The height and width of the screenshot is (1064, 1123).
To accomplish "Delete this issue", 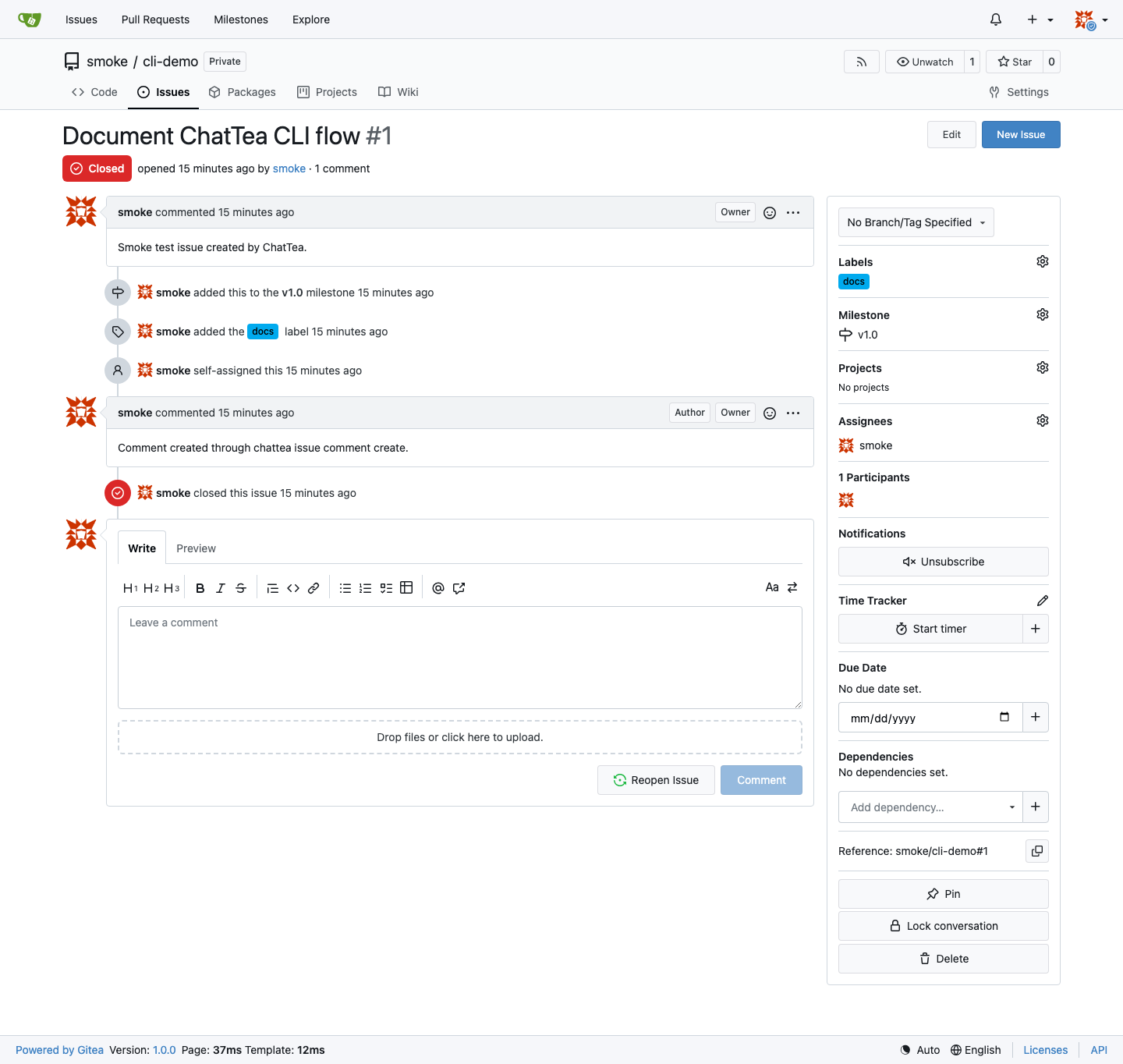I will [944, 959].
